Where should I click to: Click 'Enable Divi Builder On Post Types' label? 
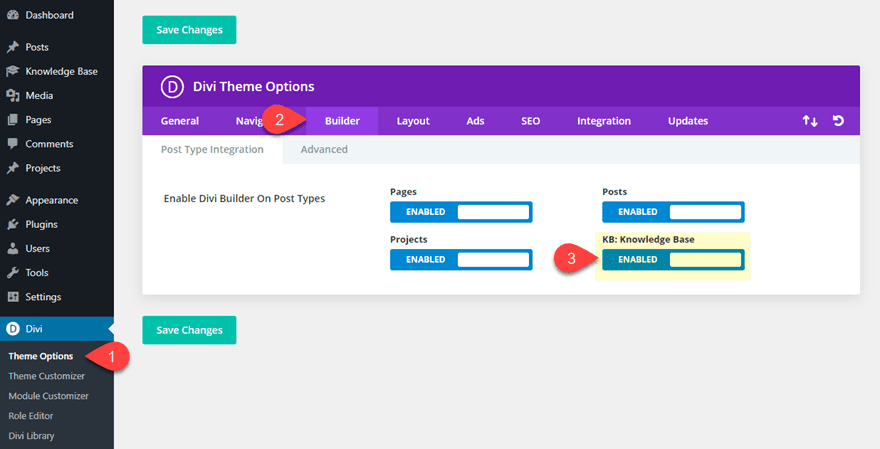point(244,199)
